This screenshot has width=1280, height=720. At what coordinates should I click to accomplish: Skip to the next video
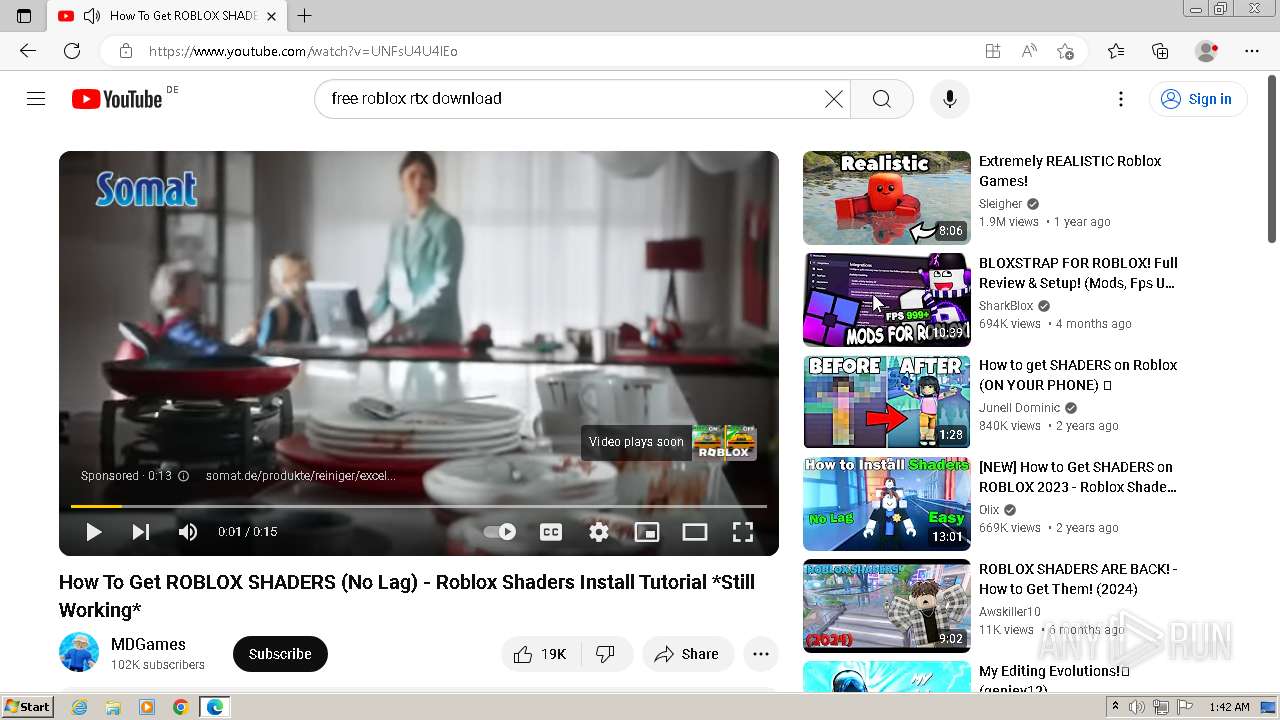141,532
